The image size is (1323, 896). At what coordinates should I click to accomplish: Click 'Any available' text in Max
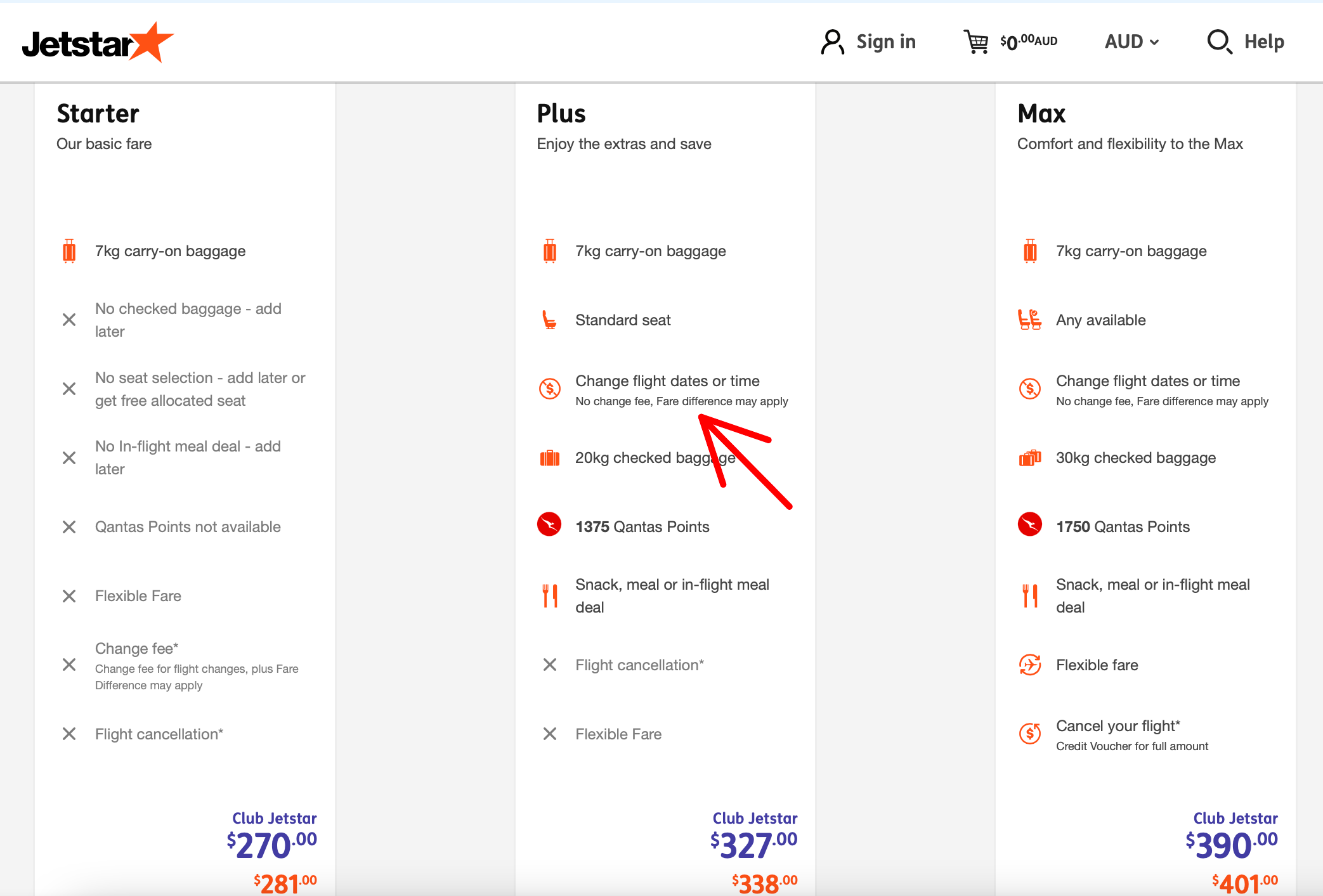pos(1101,320)
